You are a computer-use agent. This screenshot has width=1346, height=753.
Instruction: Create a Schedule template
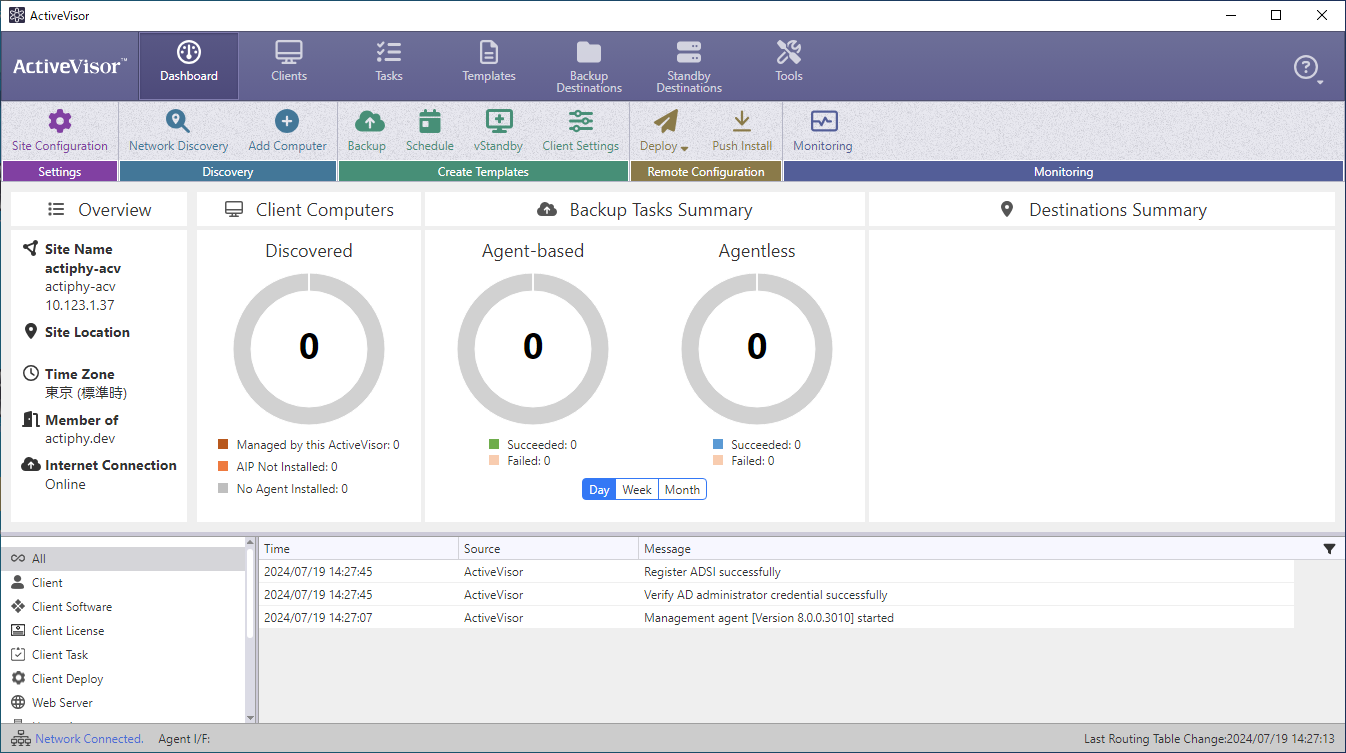430,131
